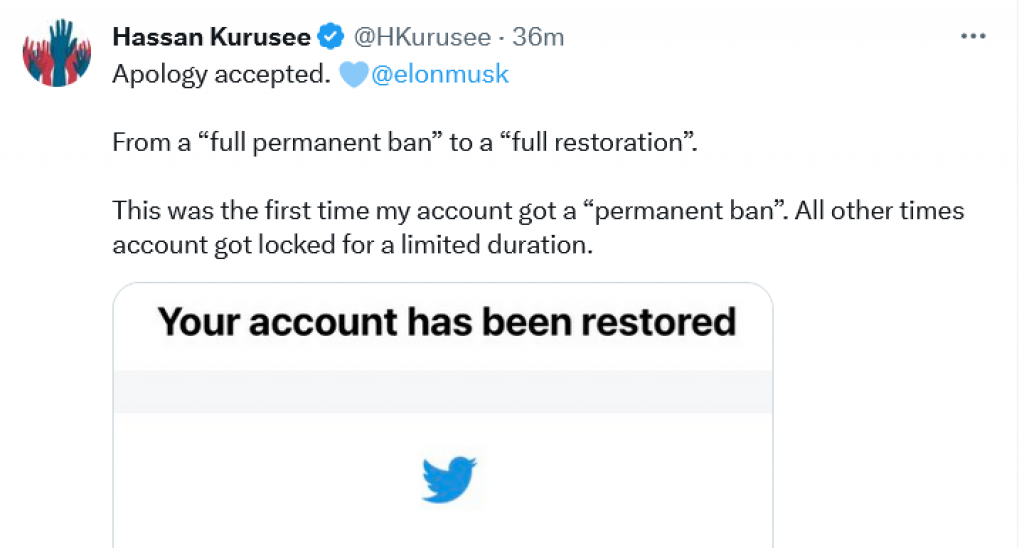Click the @HKurusee handle

pyautogui.click(x=421, y=38)
